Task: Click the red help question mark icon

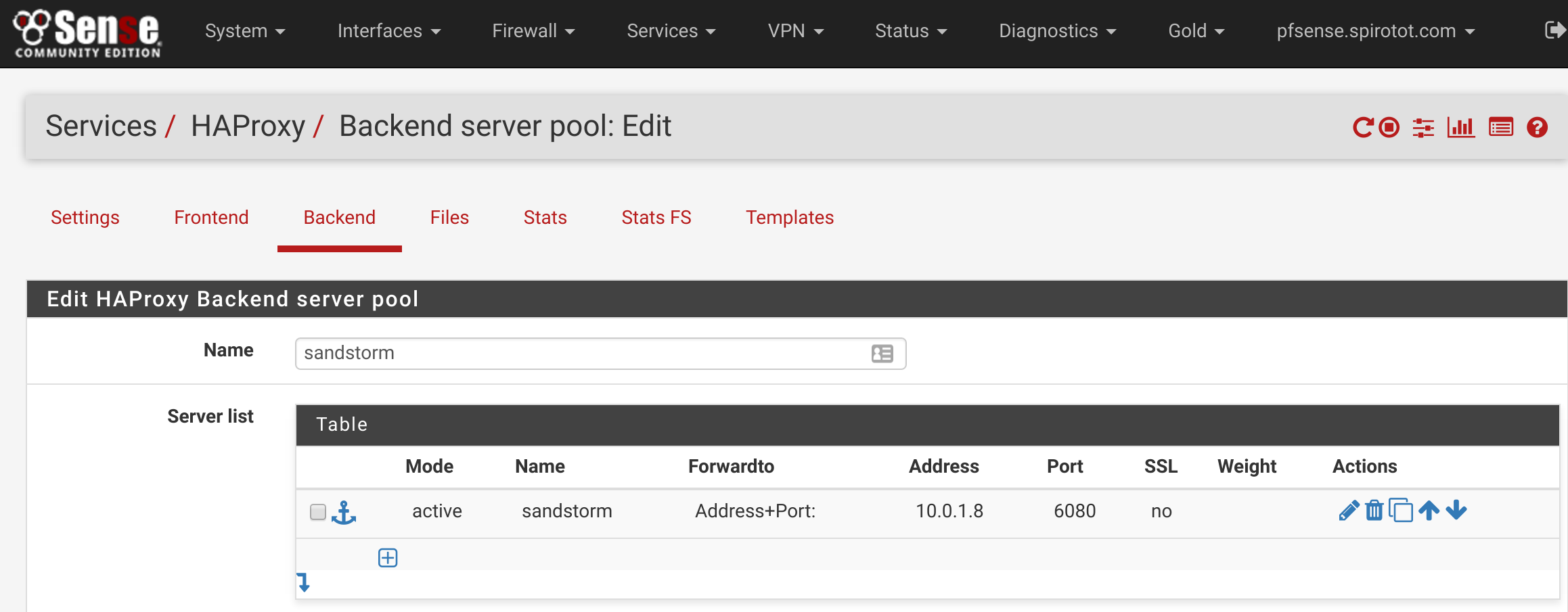Action: click(x=1537, y=127)
